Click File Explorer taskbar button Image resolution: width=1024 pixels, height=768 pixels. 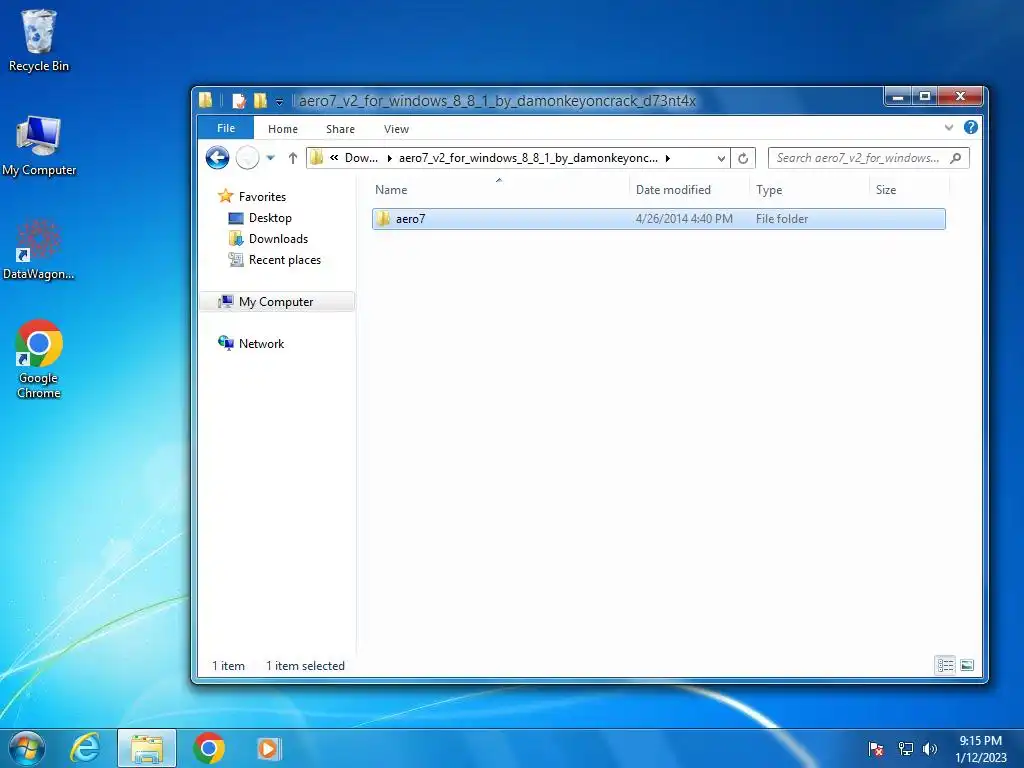click(147, 748)
